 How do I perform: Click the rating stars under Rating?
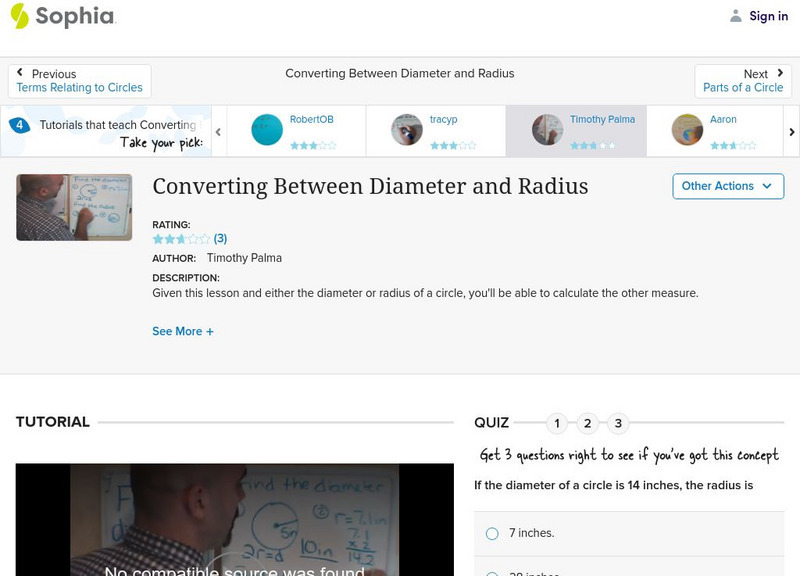[x=181, y=239]
